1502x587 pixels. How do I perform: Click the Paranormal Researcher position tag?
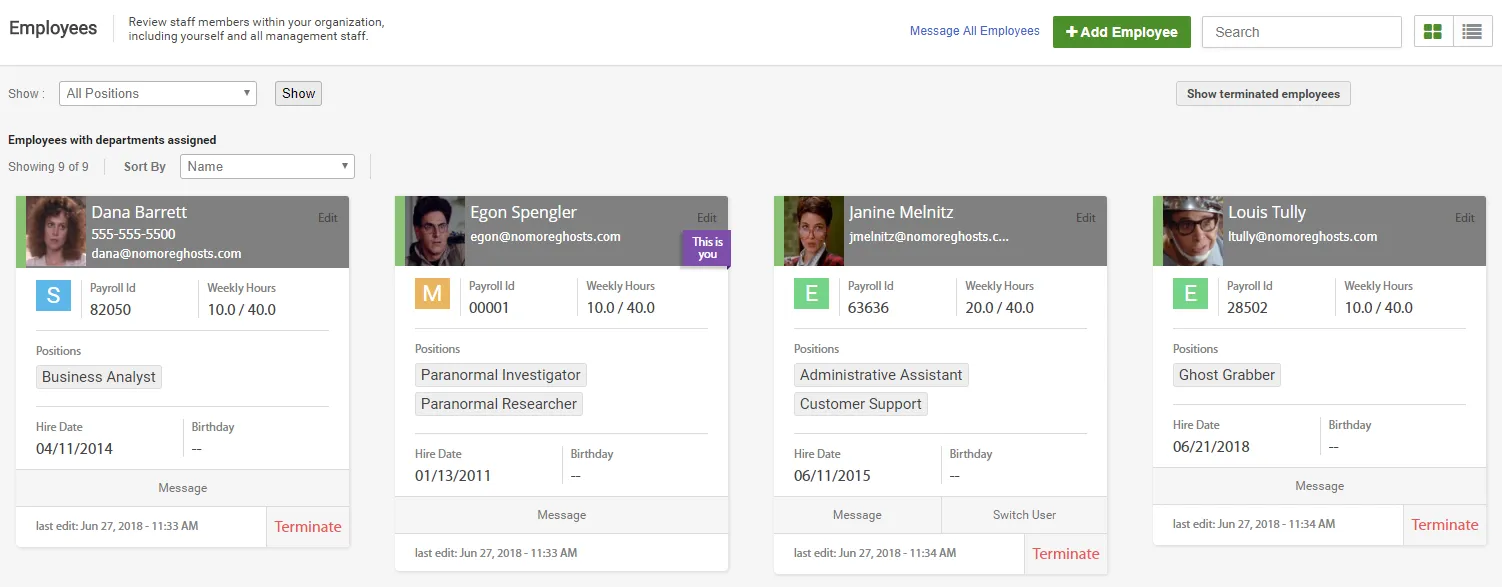499,404
